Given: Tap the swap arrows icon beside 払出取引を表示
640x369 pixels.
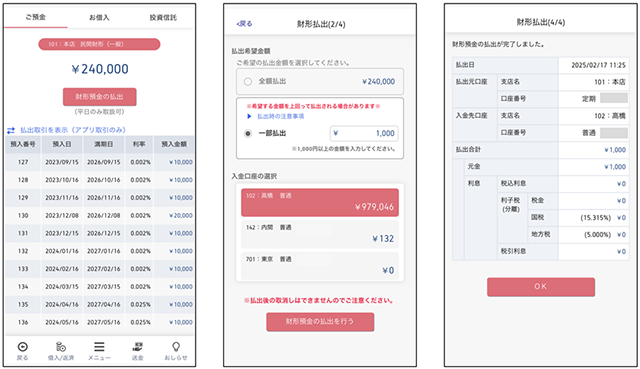Looking at the screenshot, I should pos(11,130).
